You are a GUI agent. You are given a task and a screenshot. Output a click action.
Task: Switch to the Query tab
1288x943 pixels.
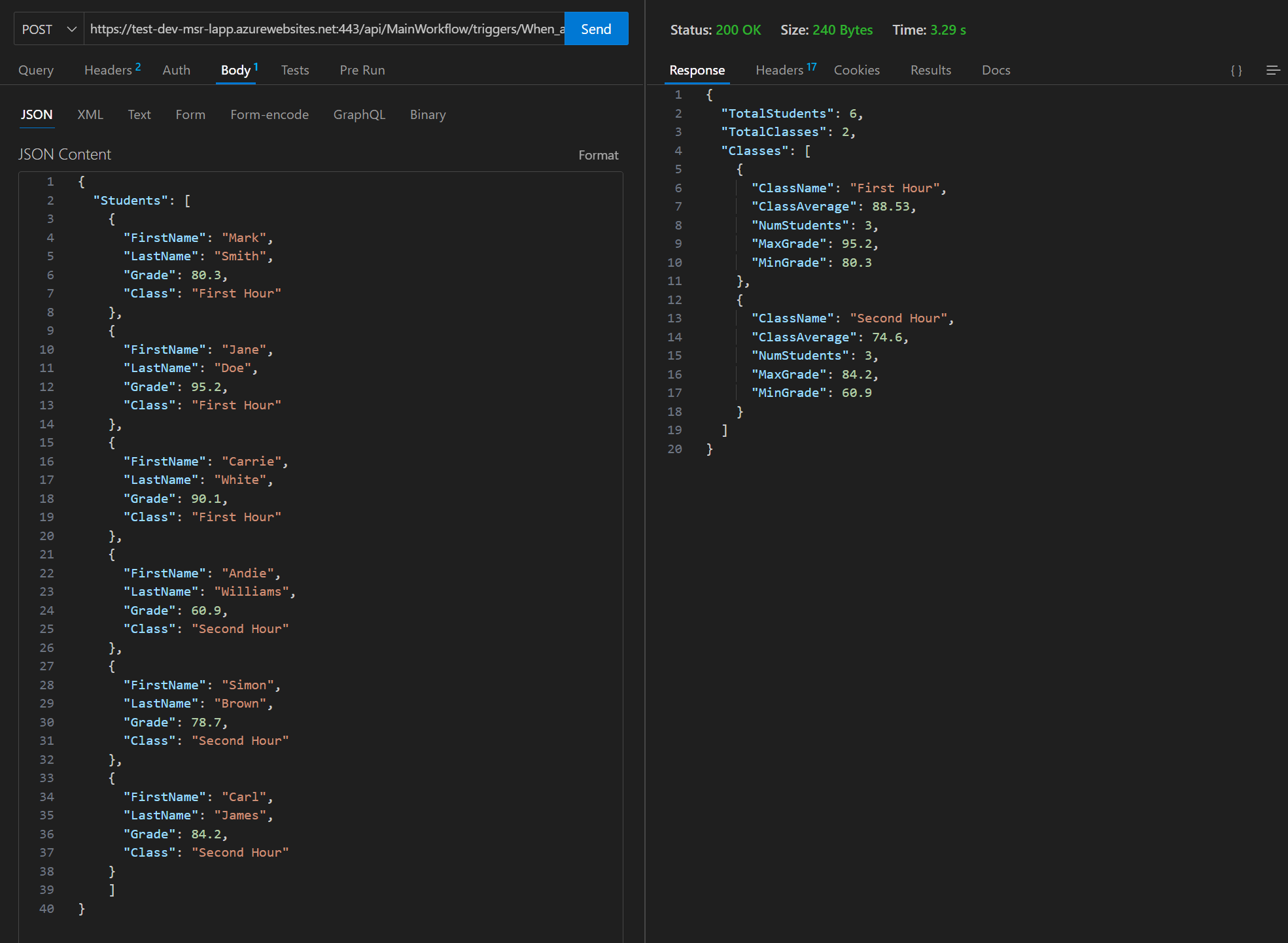pos(36,70)
